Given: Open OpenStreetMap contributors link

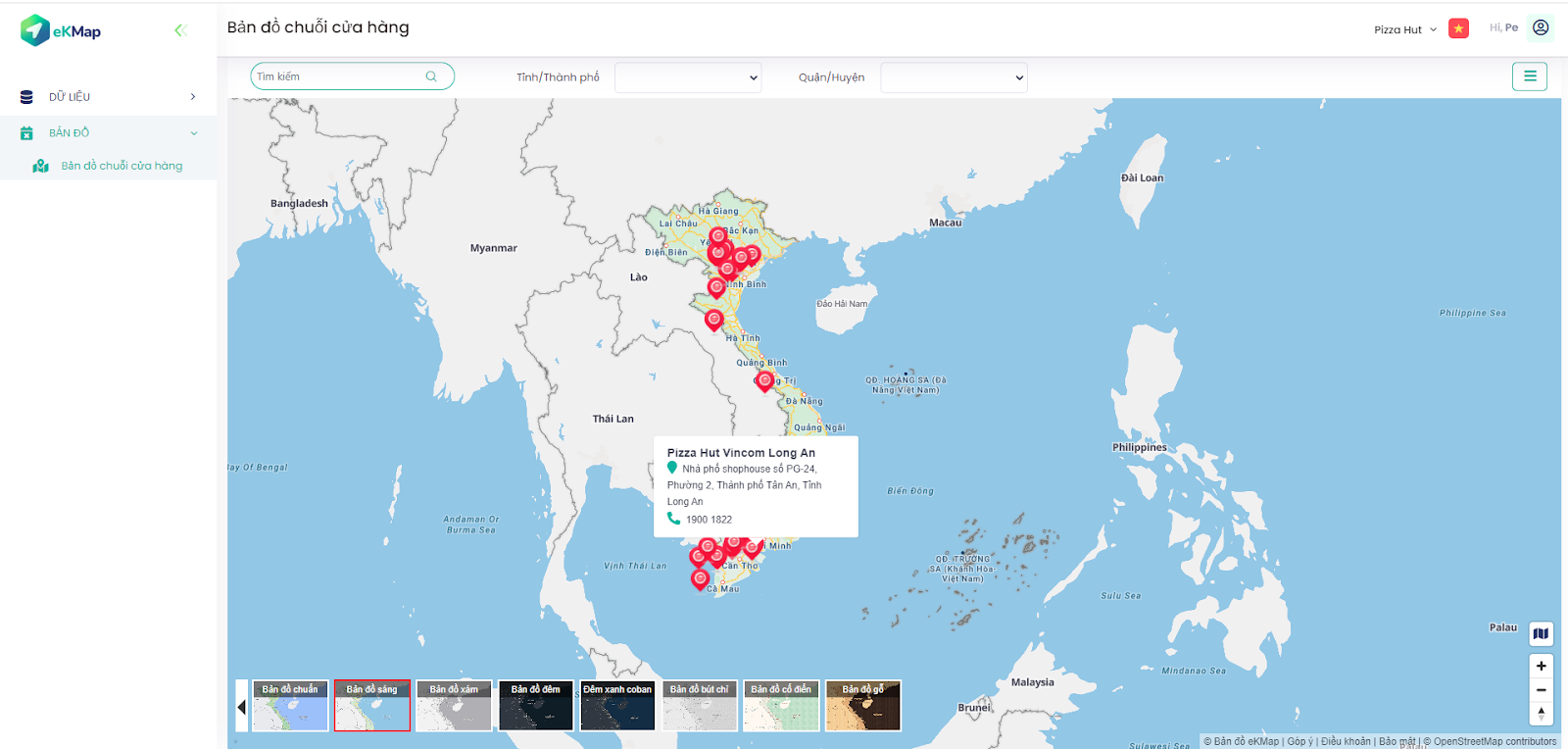Looking at the screenshot, I should pos(1495,741).
